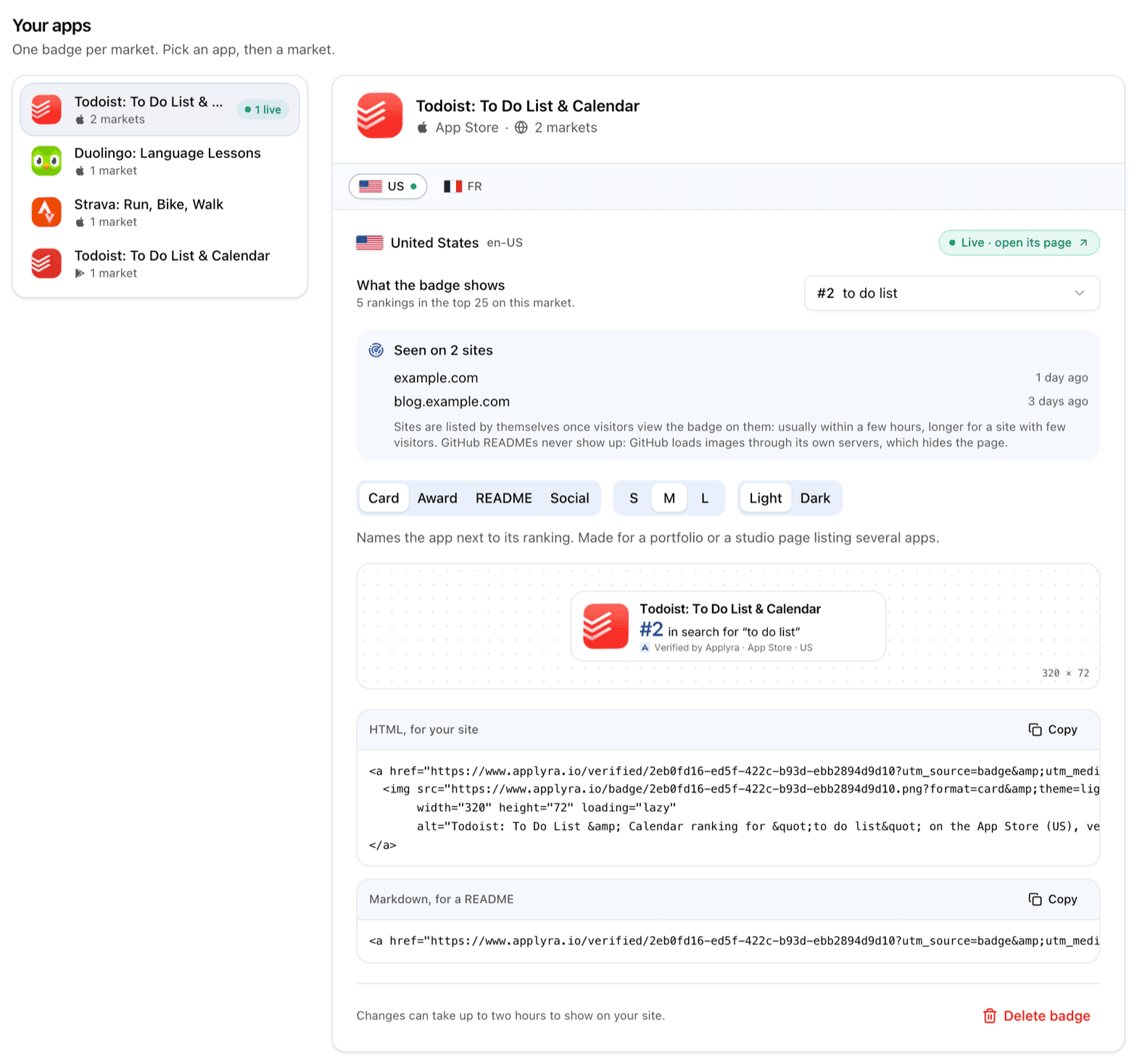Click the Markdown code snippet box
The height and width of the screenshot is (1064, 1137).
coord(728,942)
